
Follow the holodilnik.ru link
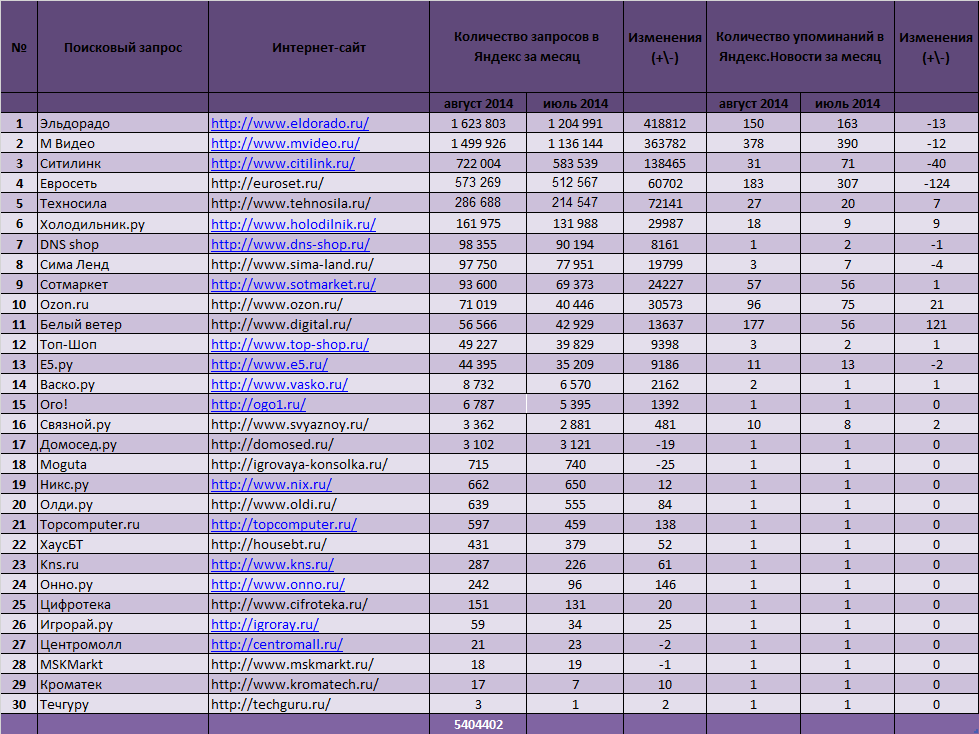pyautogui.click(x=293, y=224)
